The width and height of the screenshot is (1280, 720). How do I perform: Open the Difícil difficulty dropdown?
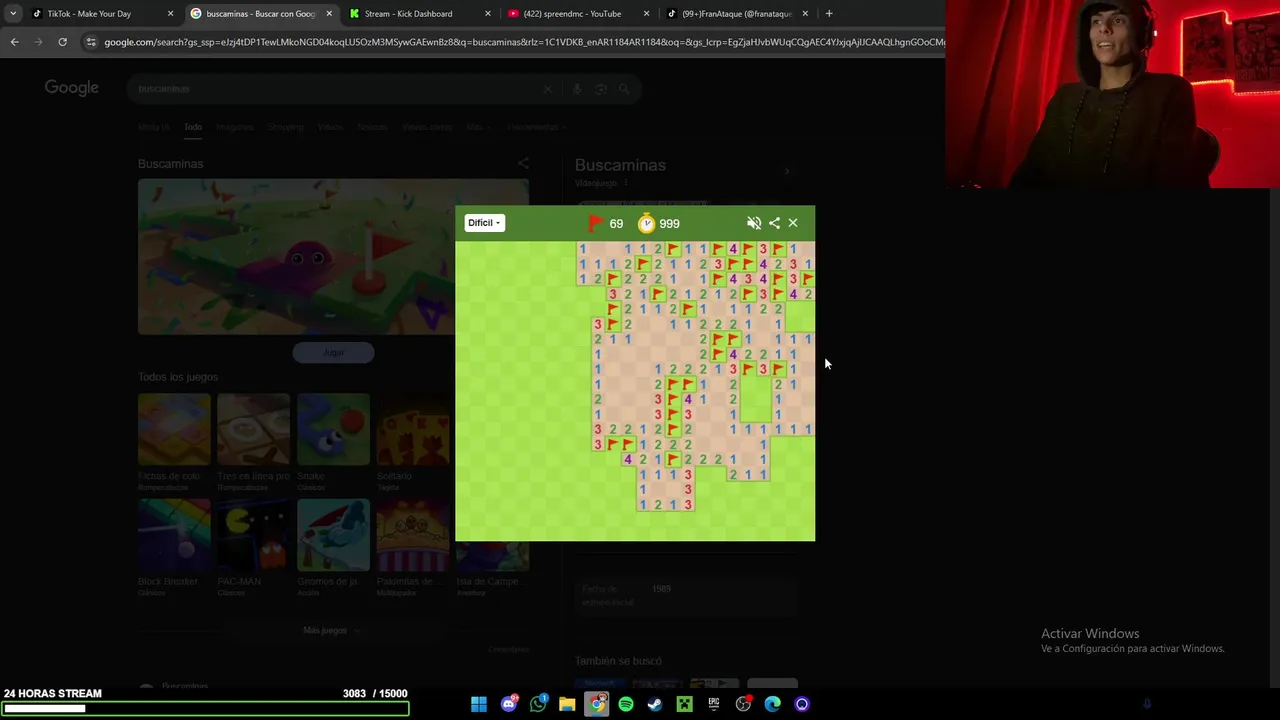point(484,223)
